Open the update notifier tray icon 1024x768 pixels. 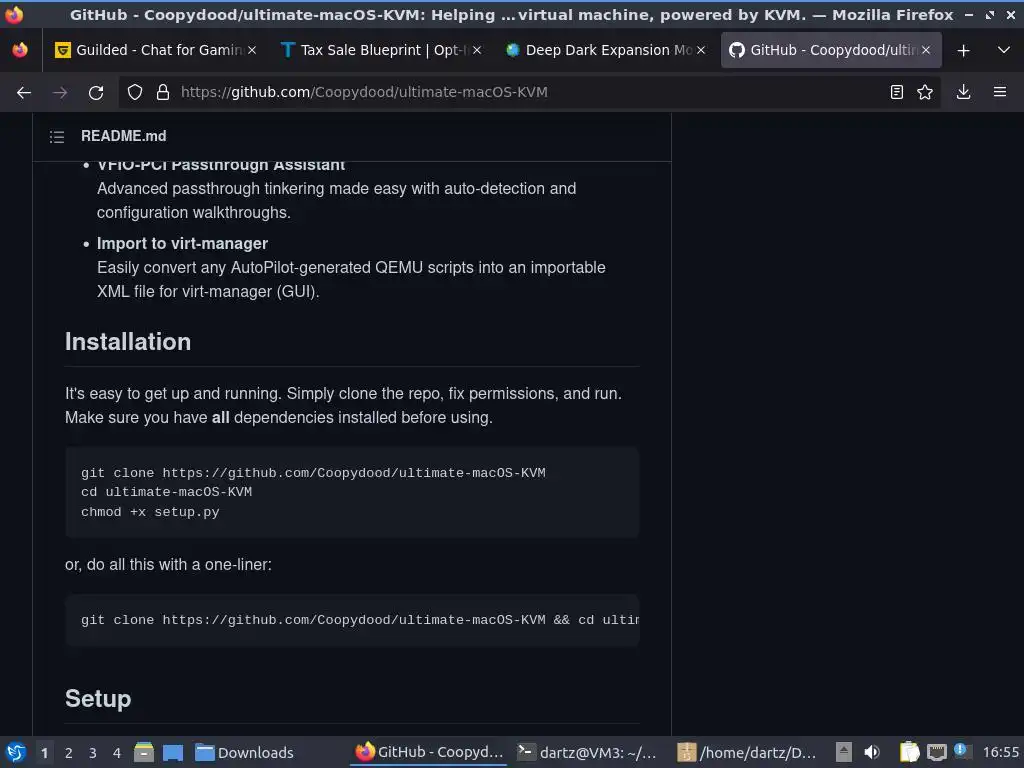(x=961, y=751)
